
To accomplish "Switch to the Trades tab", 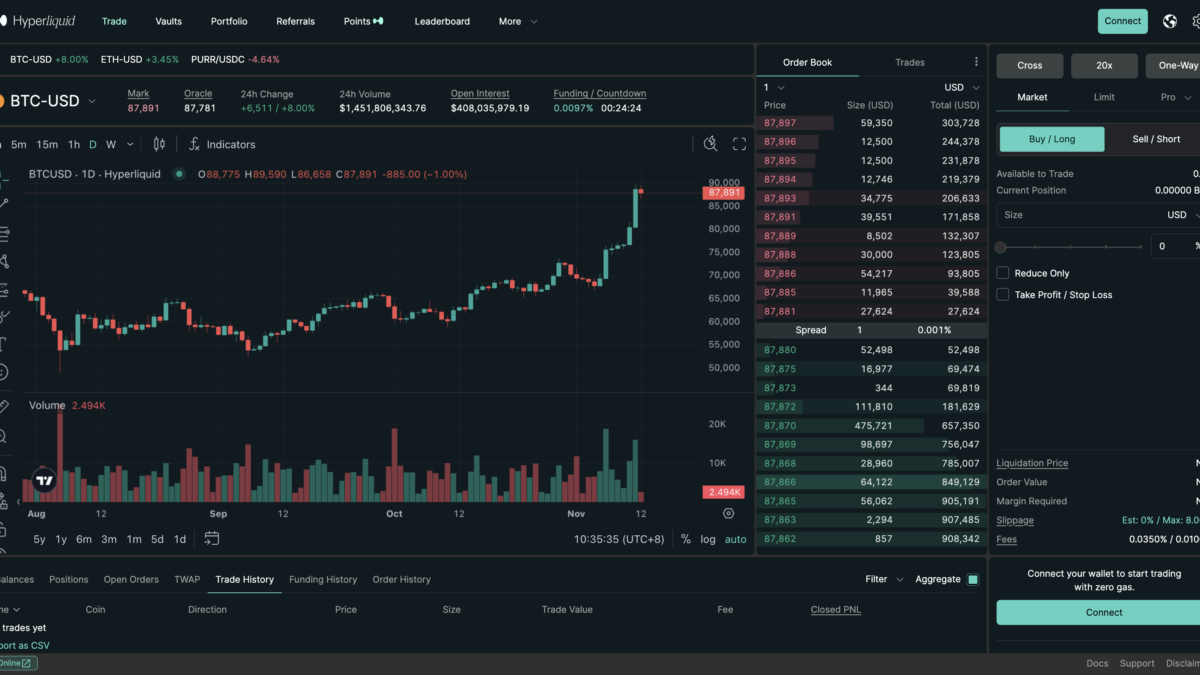I will [x=910, y=62].
